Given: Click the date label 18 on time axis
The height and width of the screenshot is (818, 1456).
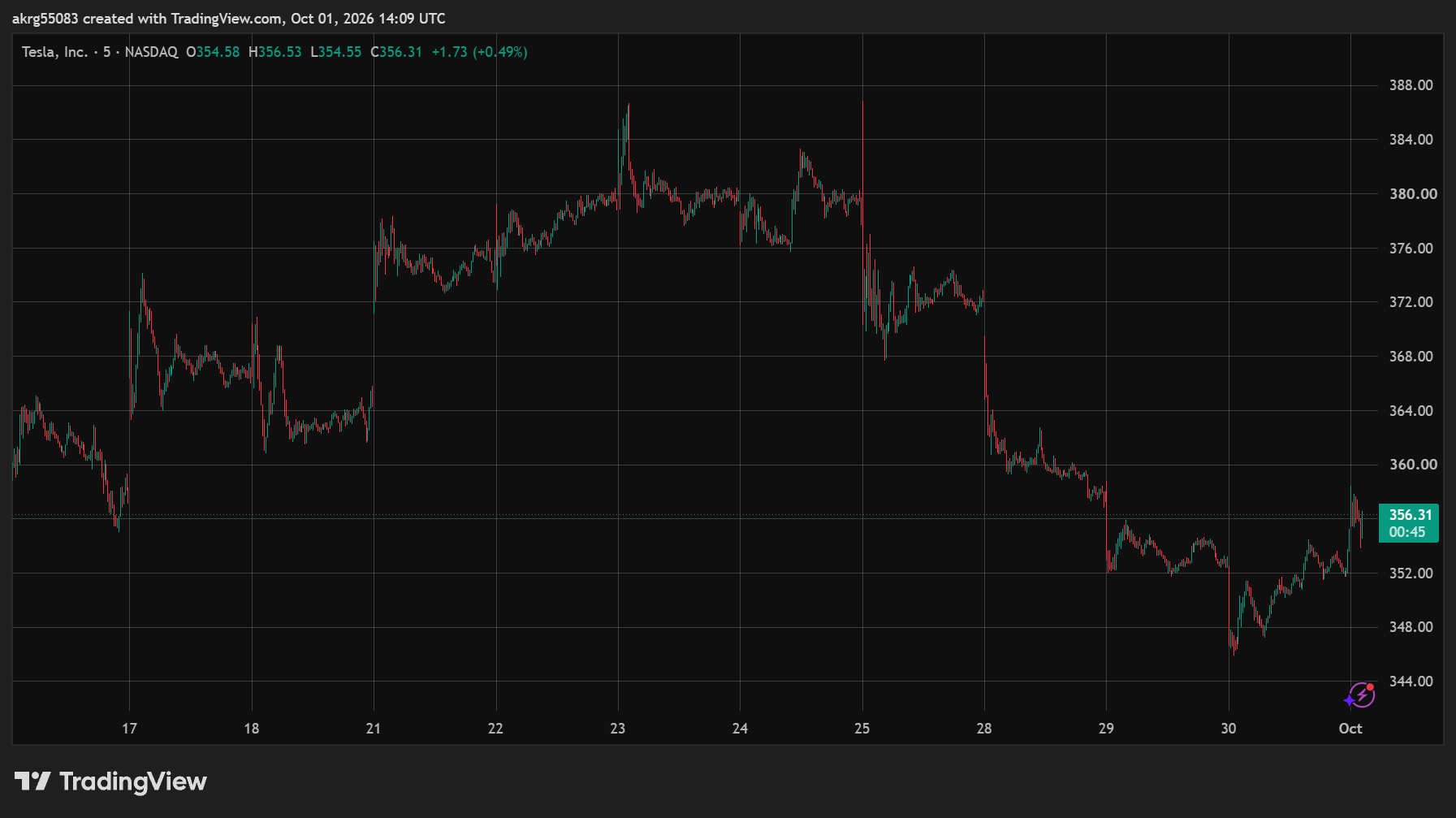Looking at the screenshot, I should click(252, 729).
